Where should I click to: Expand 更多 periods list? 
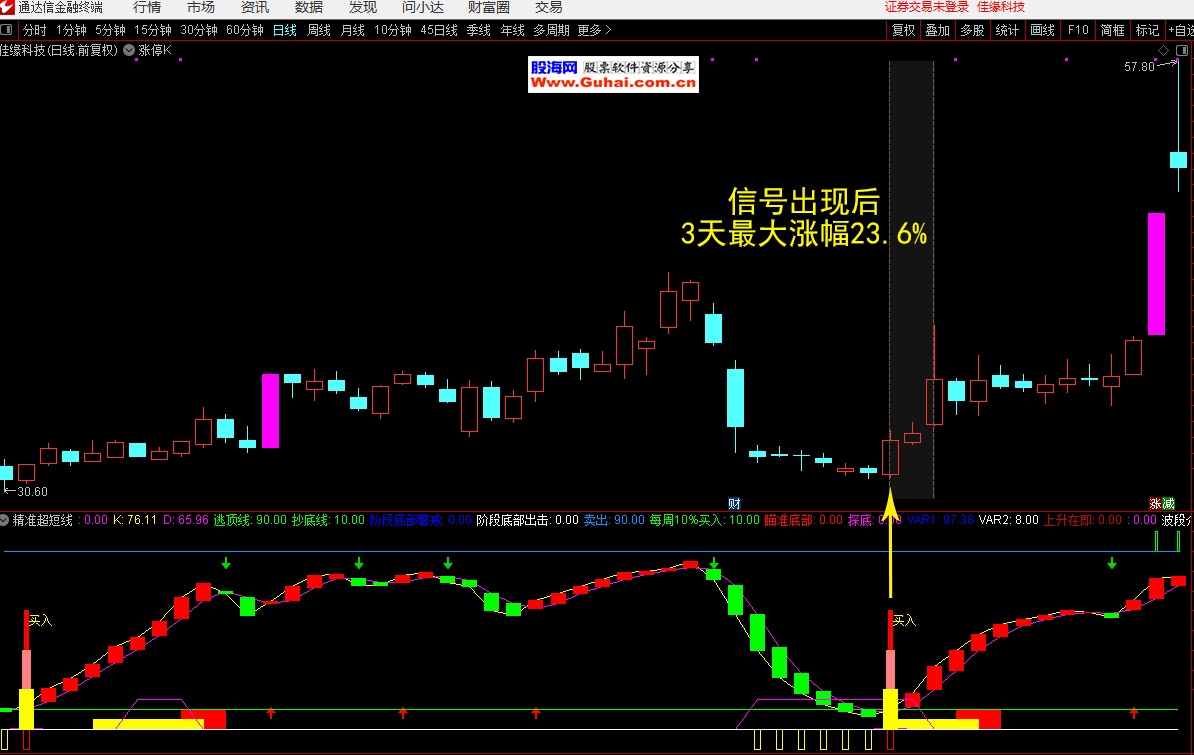595,30
